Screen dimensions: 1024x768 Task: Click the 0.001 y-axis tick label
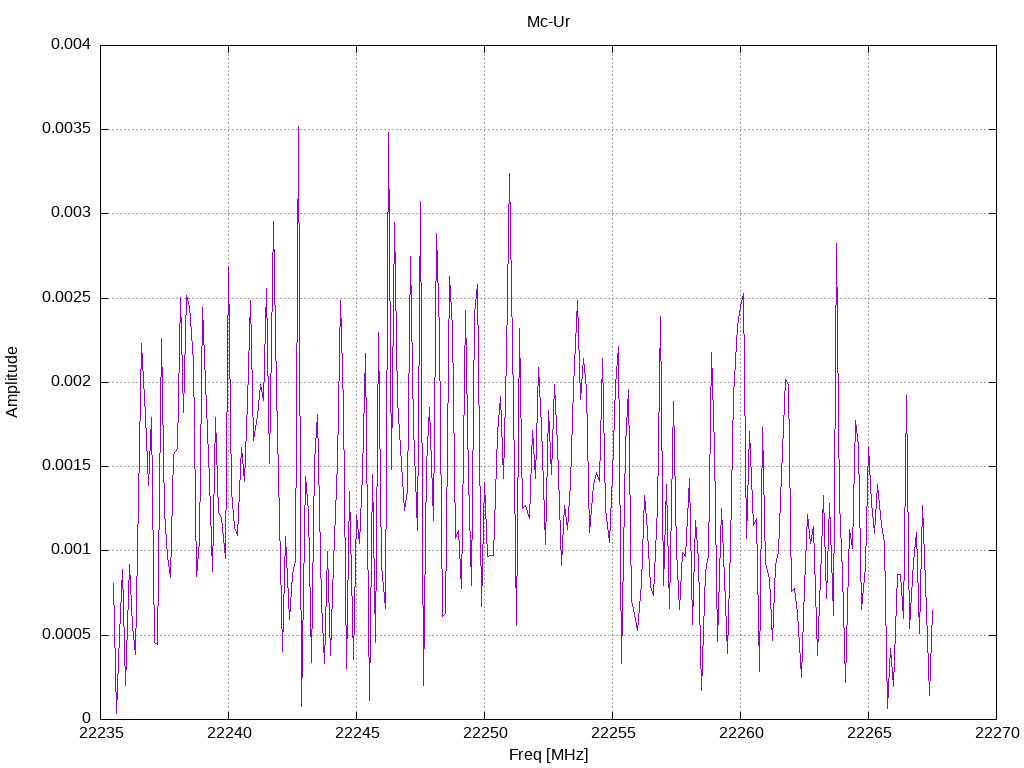(71, 550)
